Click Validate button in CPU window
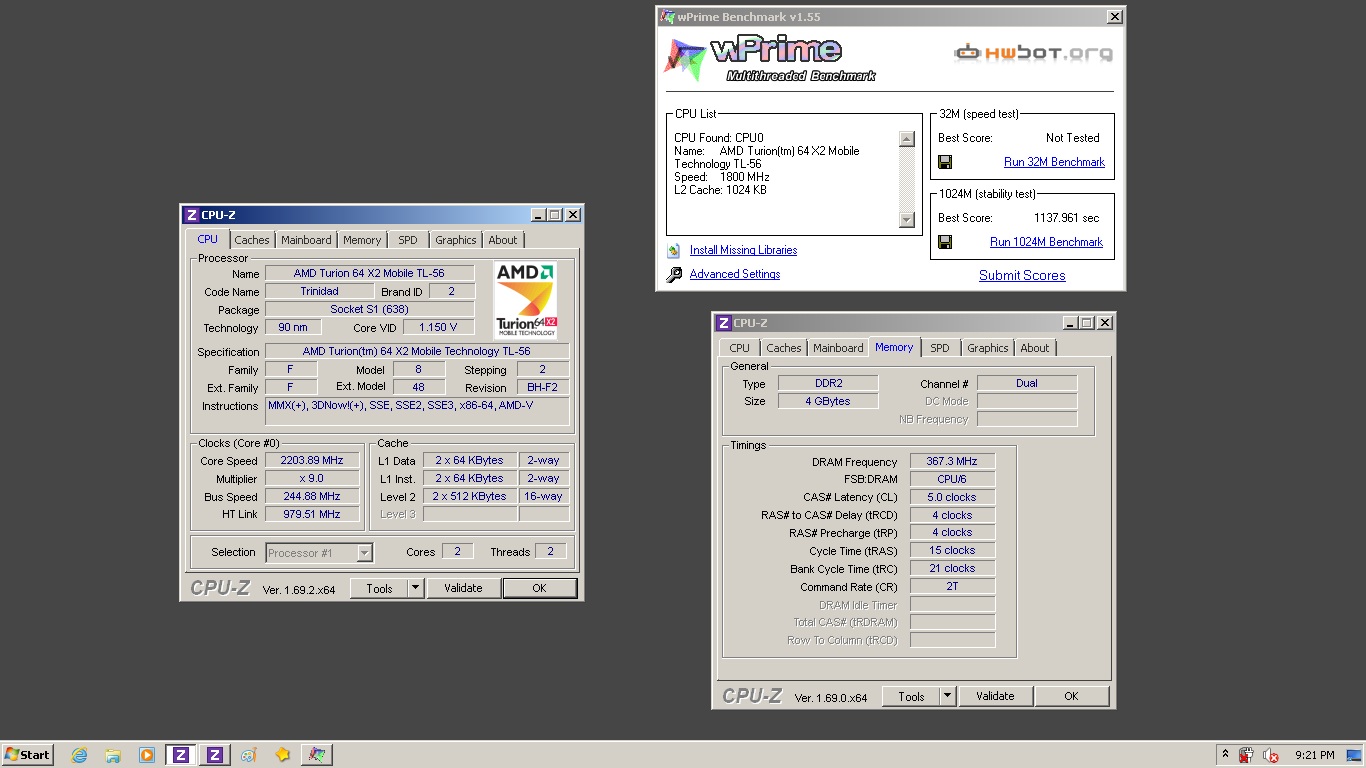 [463, 588]
